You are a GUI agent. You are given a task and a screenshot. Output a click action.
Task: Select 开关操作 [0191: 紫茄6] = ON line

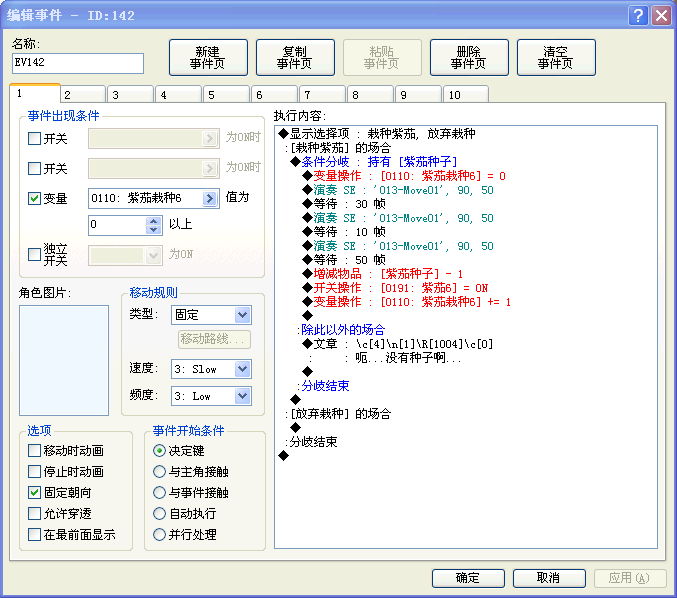(395, 288)
